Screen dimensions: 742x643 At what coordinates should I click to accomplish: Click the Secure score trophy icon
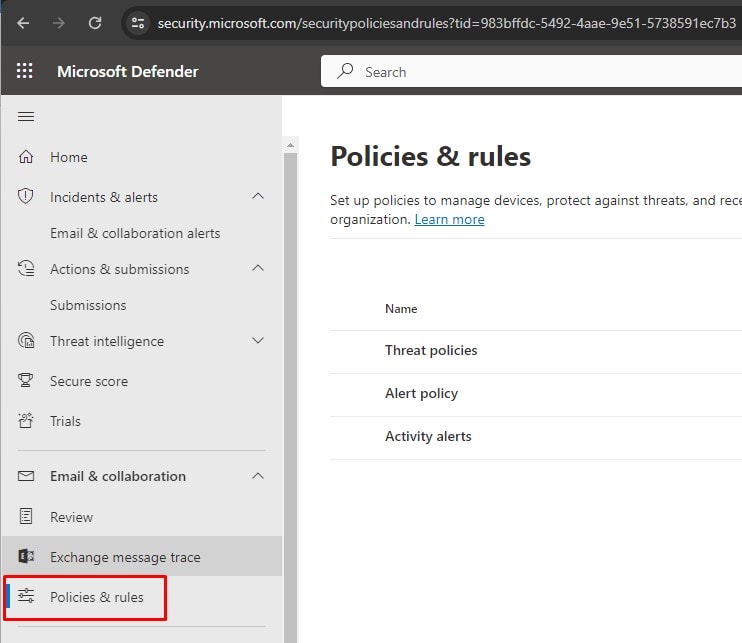pyautogui.click(x=26, y=380)
